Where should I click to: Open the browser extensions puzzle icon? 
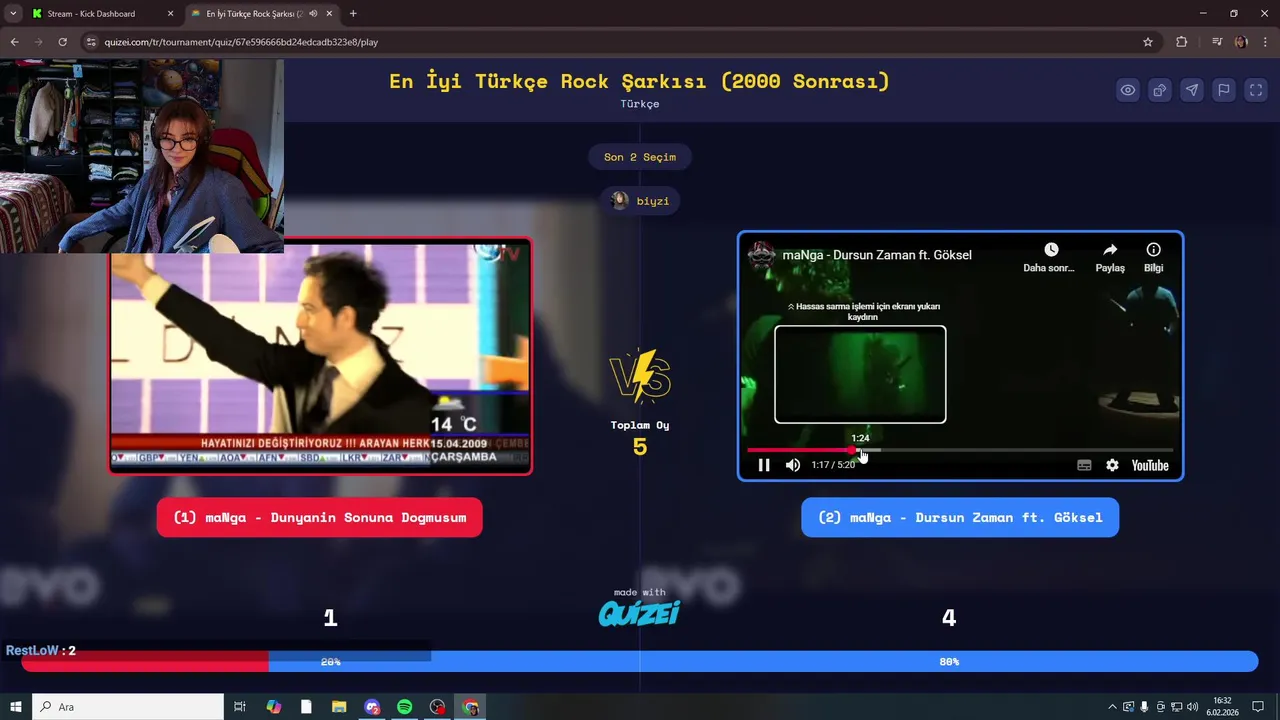(x=1182, y=42)
